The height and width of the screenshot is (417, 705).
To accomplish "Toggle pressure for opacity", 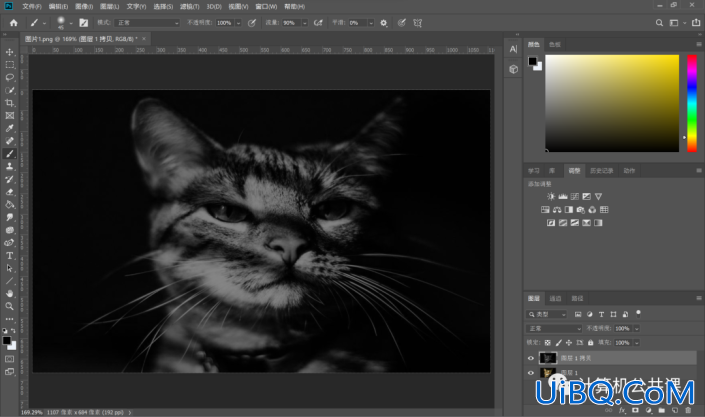I will [252, 22].
